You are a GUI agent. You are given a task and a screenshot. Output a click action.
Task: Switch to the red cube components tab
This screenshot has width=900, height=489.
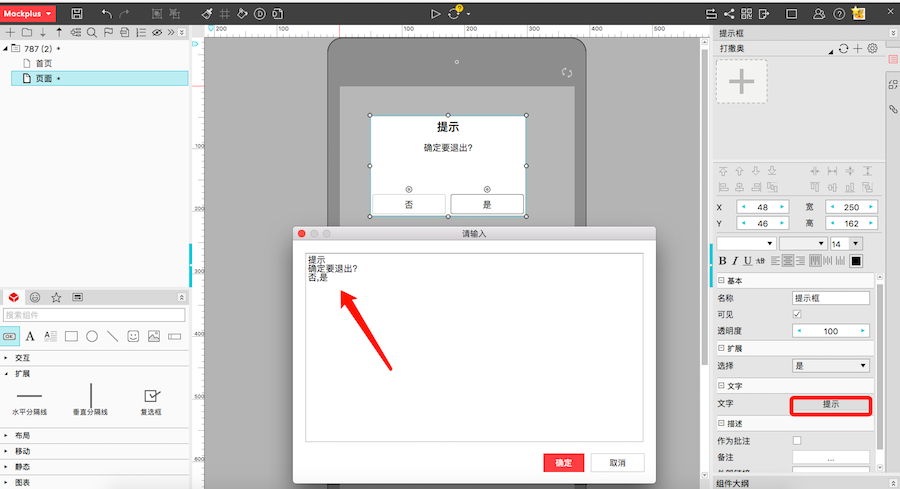pyautogui.click(x=14, y=297)
